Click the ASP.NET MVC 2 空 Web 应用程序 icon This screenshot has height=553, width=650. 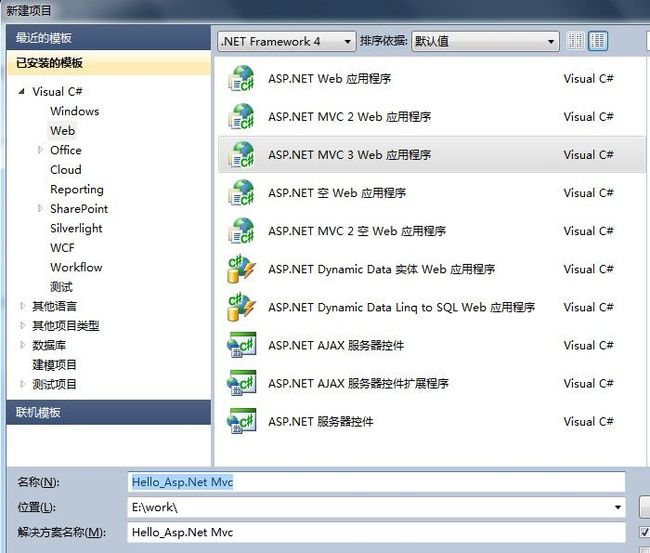pyautogui.click(x=241, y=231)
